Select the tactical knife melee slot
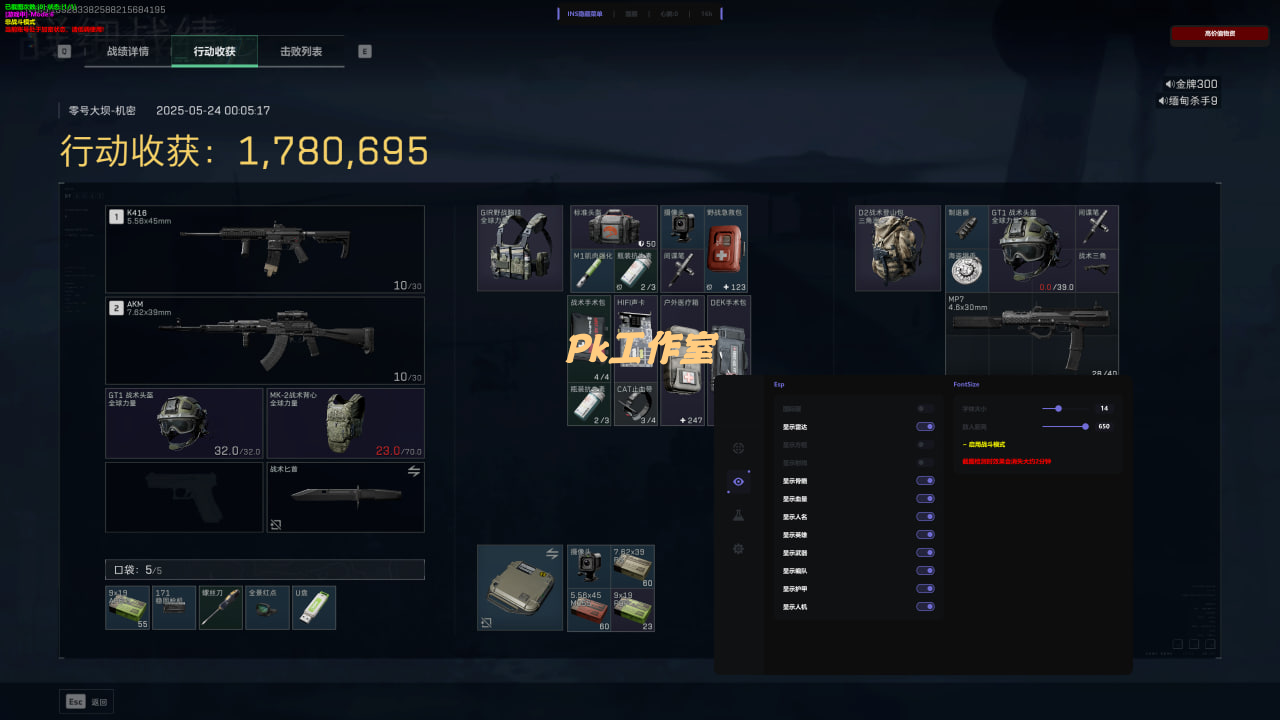1280x720 pixels. coord(345,497)
